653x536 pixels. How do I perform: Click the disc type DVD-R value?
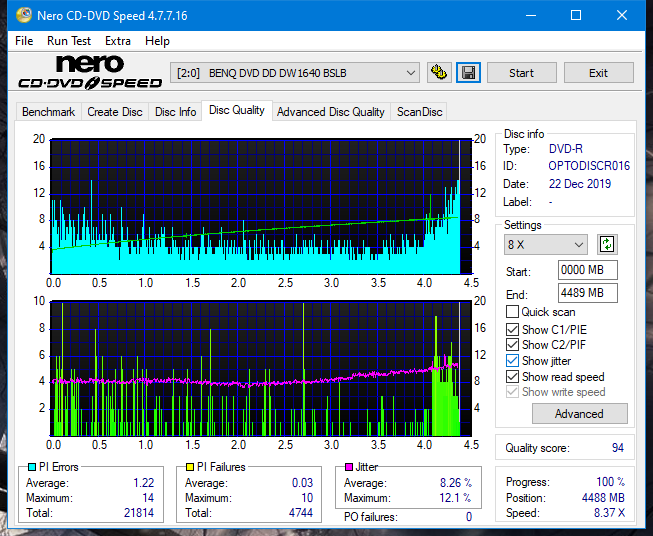pos(566,149)
